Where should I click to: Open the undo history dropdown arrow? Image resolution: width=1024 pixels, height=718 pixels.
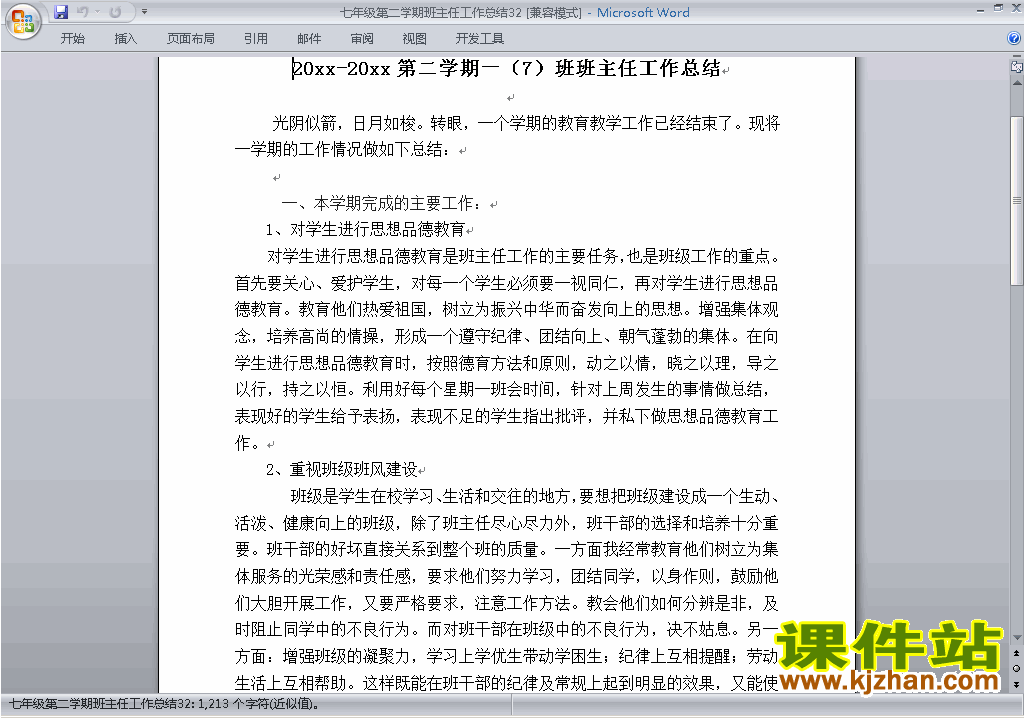click(97, 12)
